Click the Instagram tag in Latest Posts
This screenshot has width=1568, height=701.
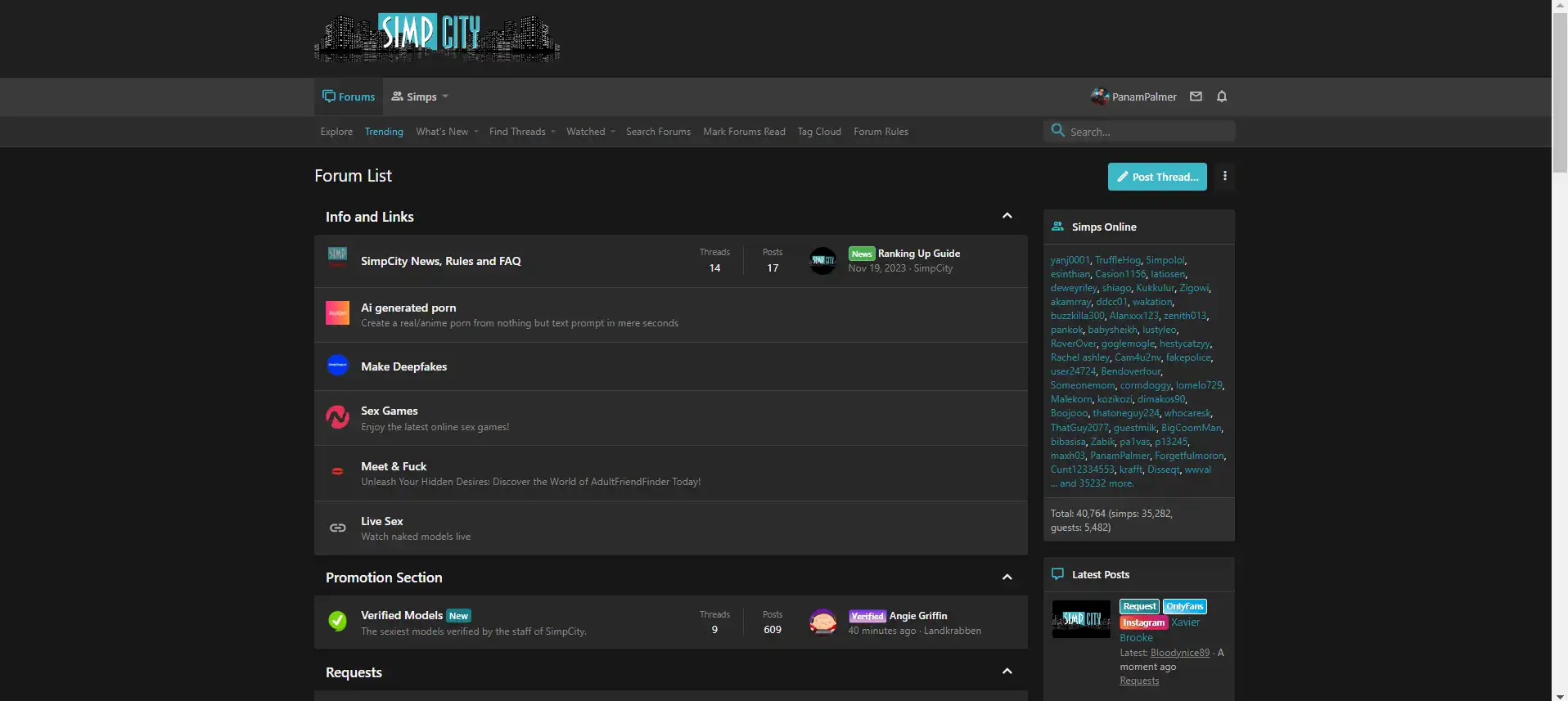point(1143,622)
